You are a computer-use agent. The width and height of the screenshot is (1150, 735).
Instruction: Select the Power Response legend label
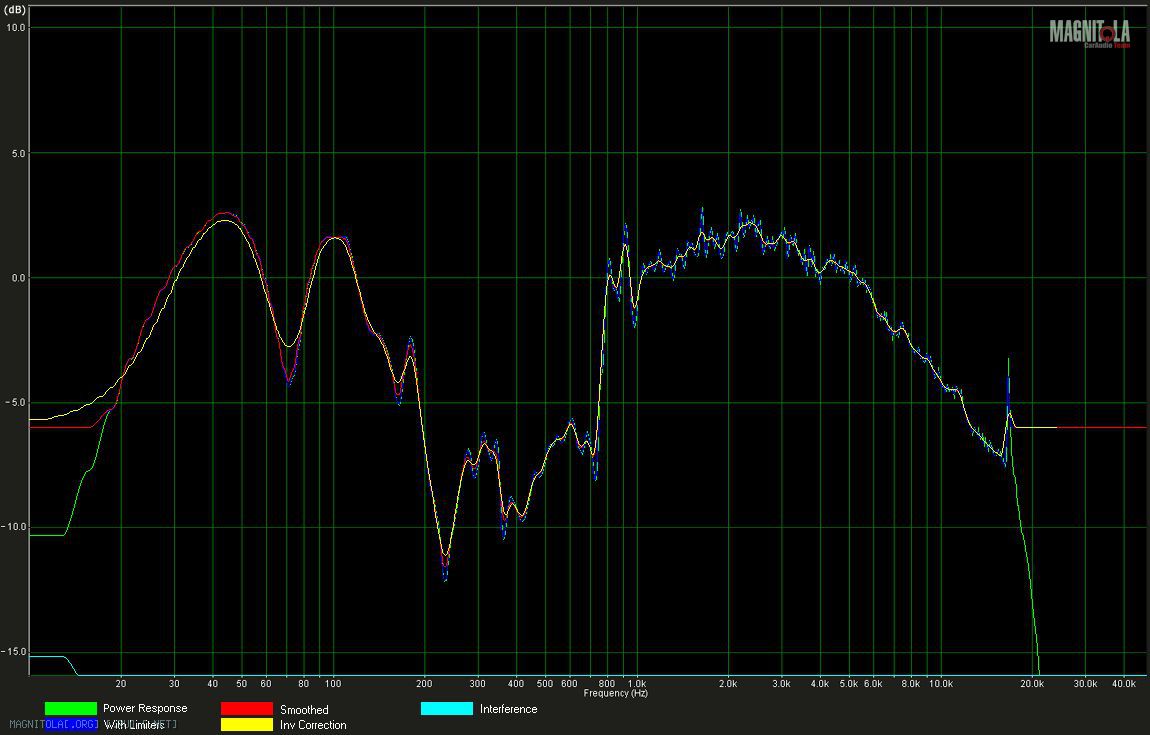coord(145,708)
